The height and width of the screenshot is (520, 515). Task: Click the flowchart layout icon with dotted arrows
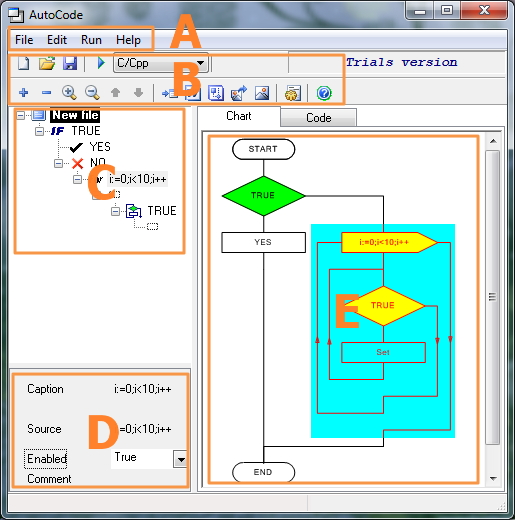(216, 93)
